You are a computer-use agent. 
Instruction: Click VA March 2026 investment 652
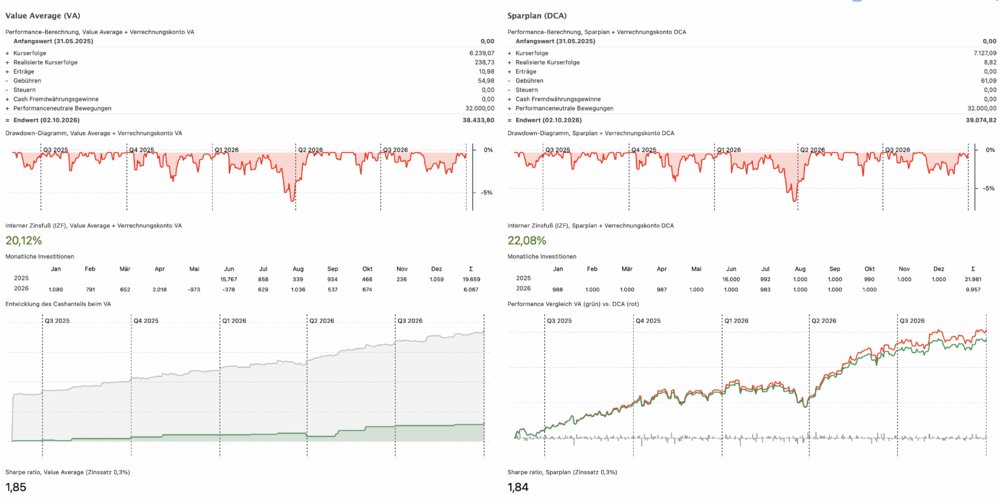click(124, 289)
